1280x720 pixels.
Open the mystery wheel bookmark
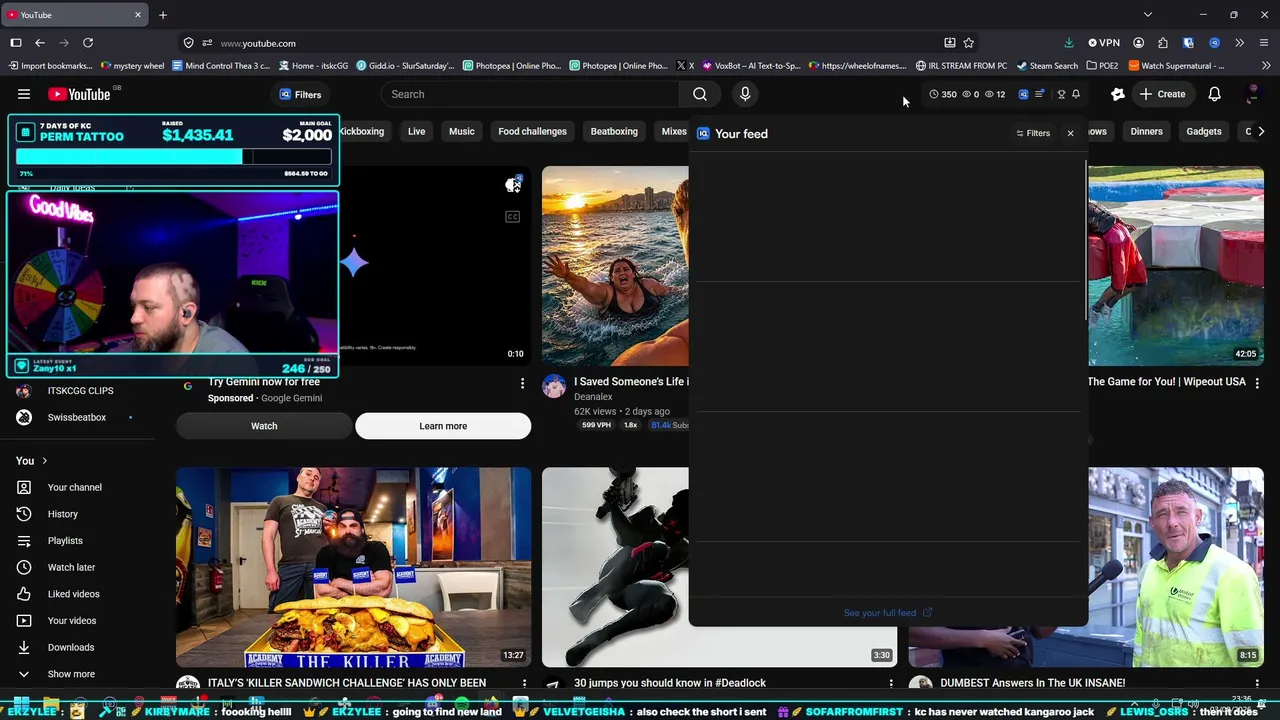point(132,66)
